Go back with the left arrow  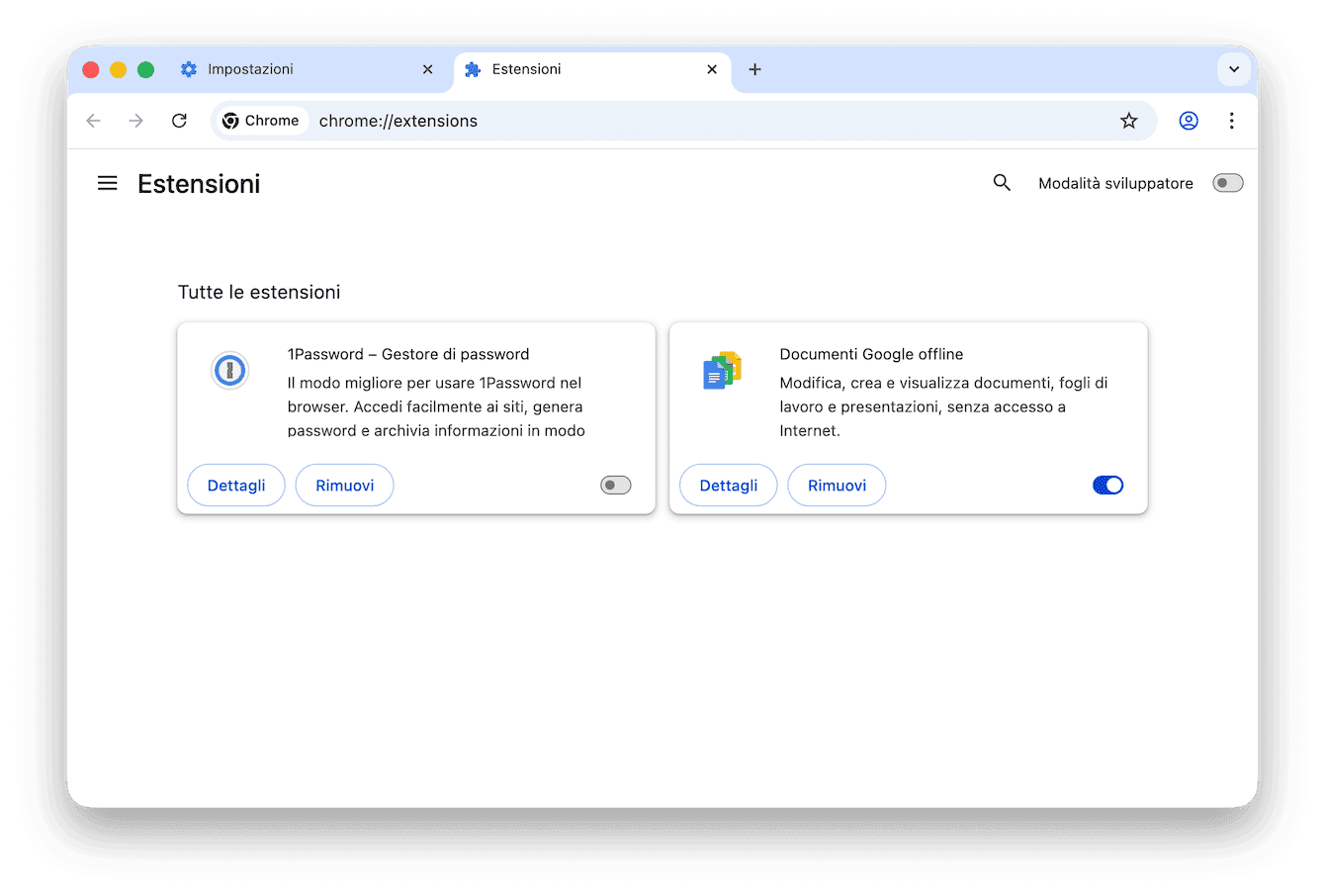(94, 121)
